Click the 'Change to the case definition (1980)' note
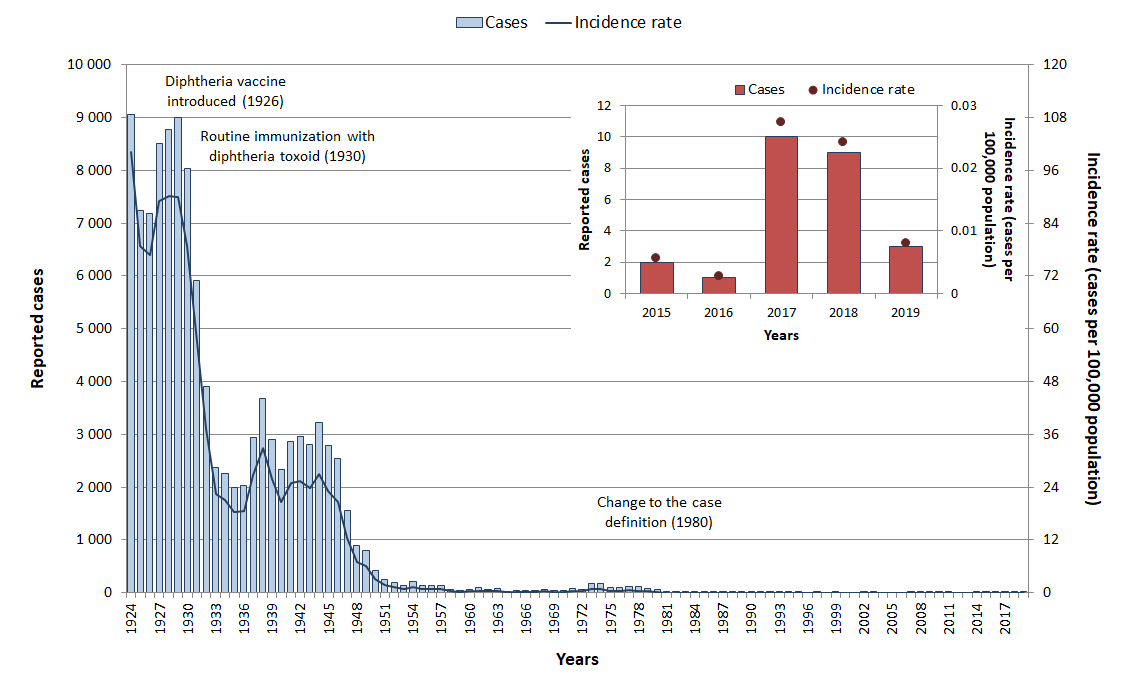 (x=658, y=512)
